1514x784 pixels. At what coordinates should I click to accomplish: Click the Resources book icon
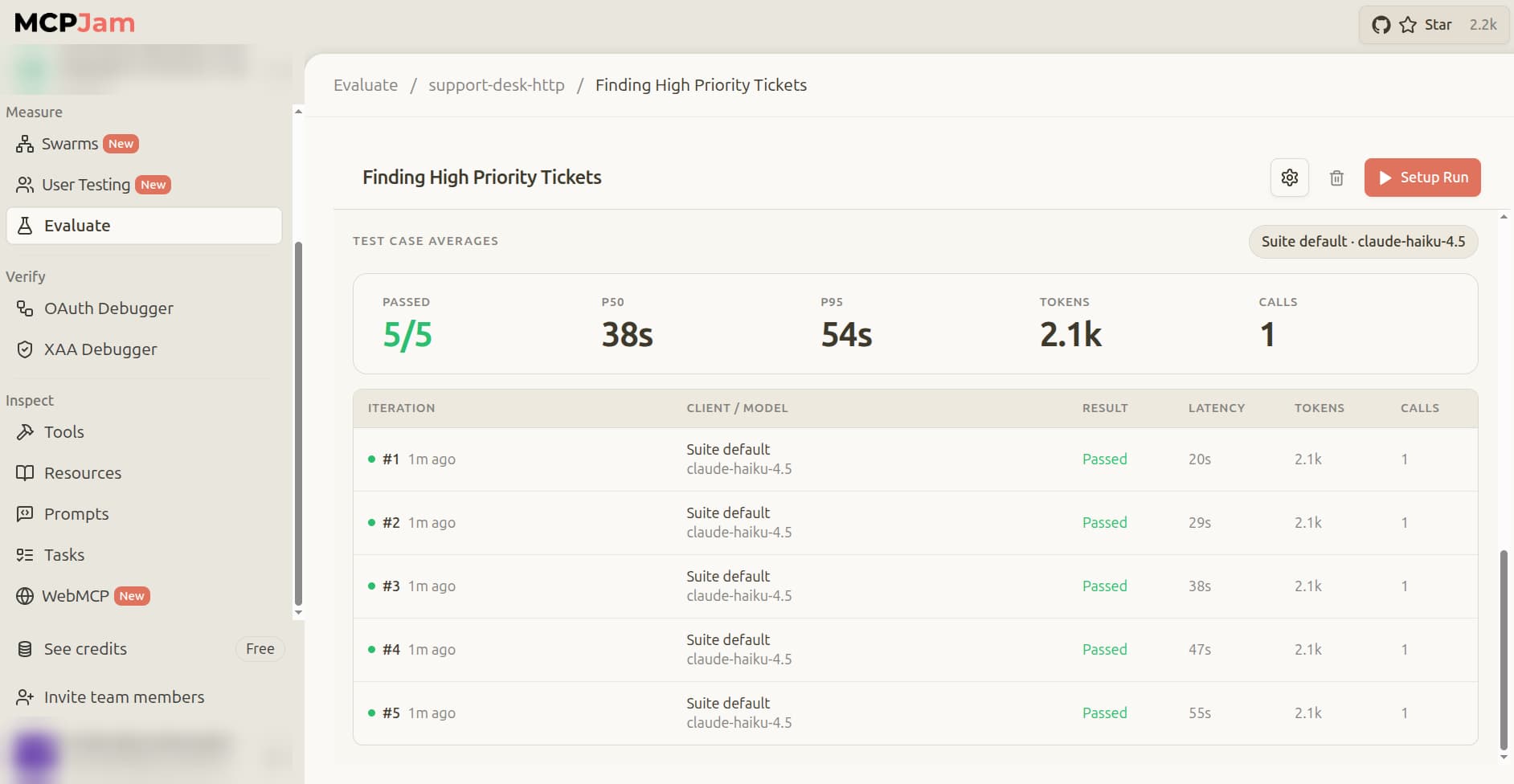[25, 473]
